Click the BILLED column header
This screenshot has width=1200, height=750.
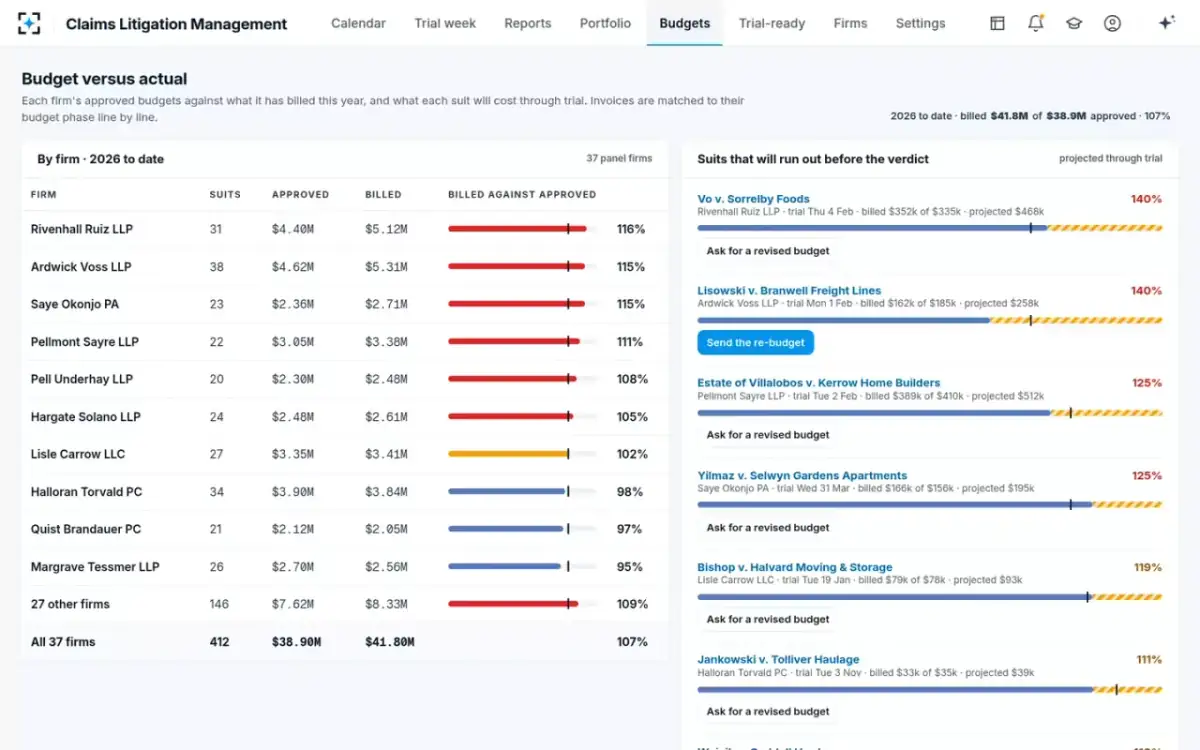click(383, 194)
